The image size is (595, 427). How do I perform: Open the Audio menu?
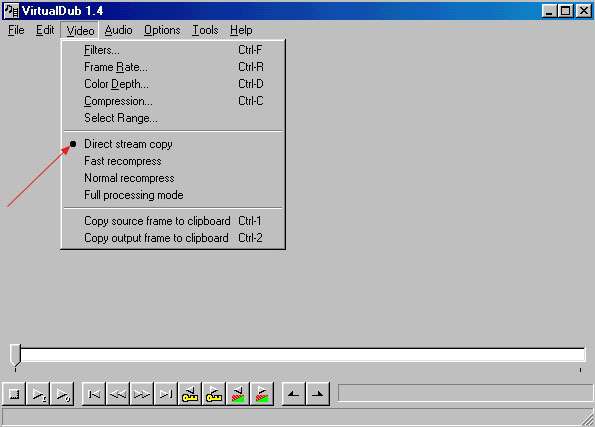118,30
